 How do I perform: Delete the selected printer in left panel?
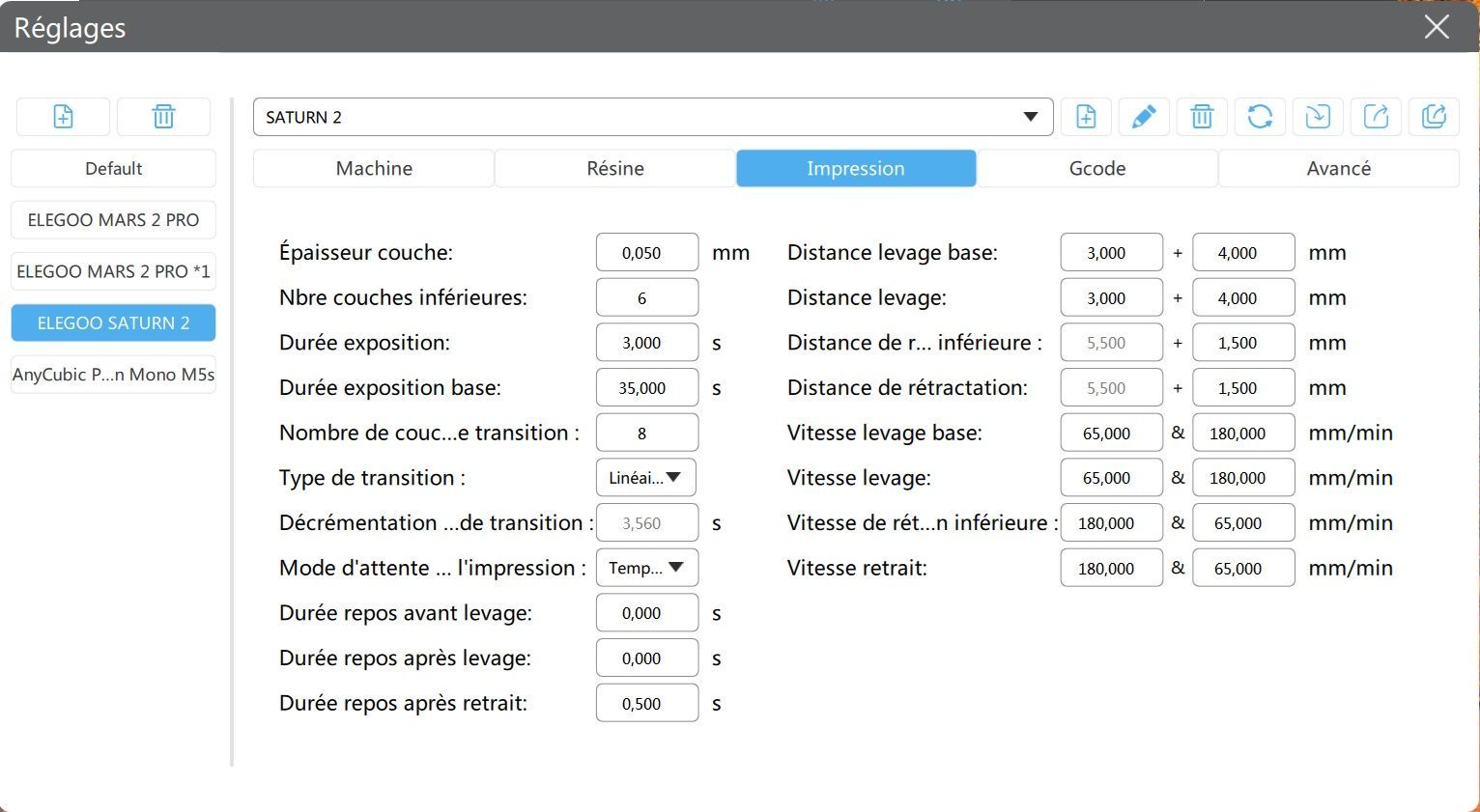click(x=163, y=117)
